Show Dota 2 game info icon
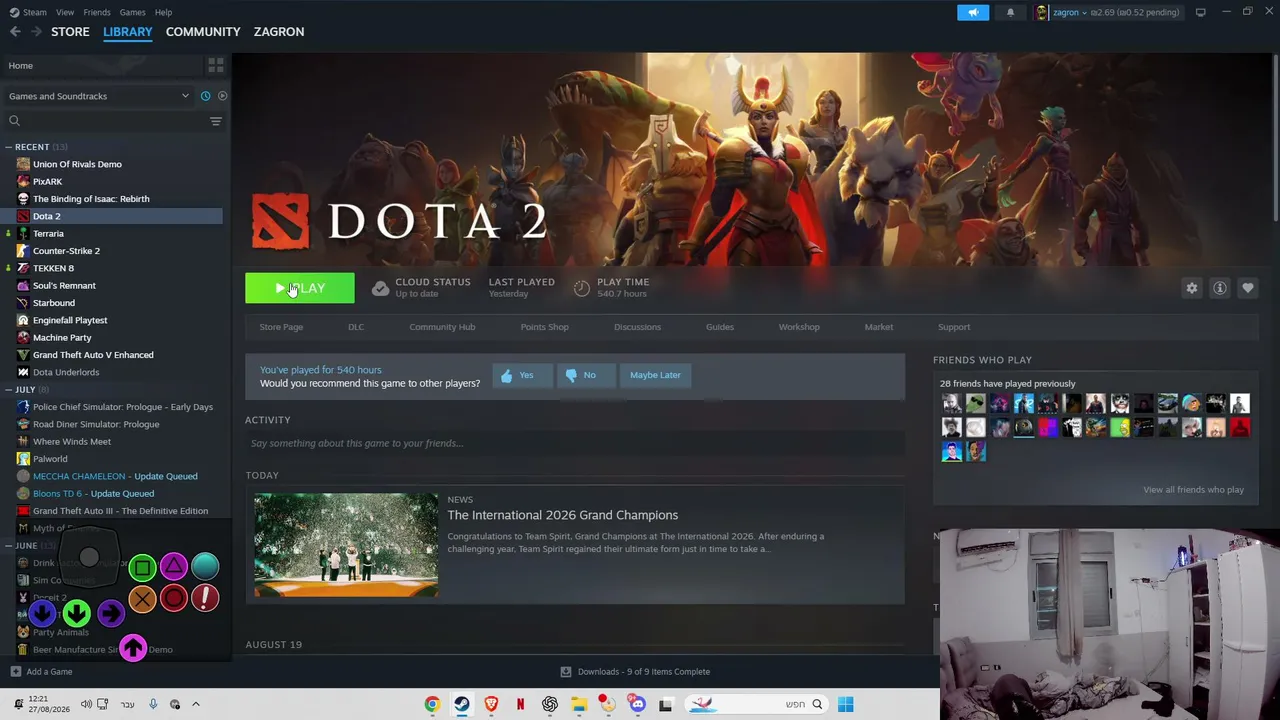Viewport: 1280px width, 720px height. tap(1219, 288)
